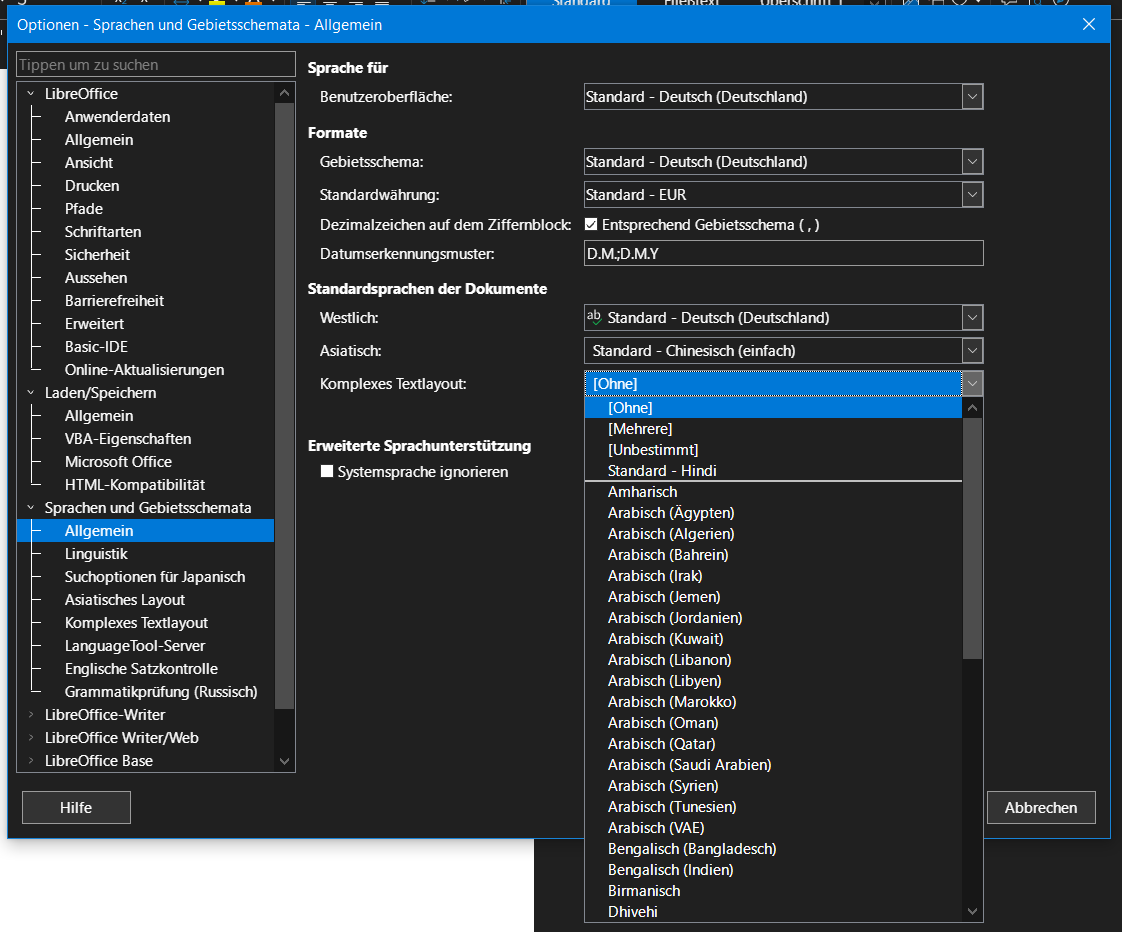Screen dimensions: 1122x932
Task: Select [Ohne] in the dropdown list
Action: click(x=774, y=407)
